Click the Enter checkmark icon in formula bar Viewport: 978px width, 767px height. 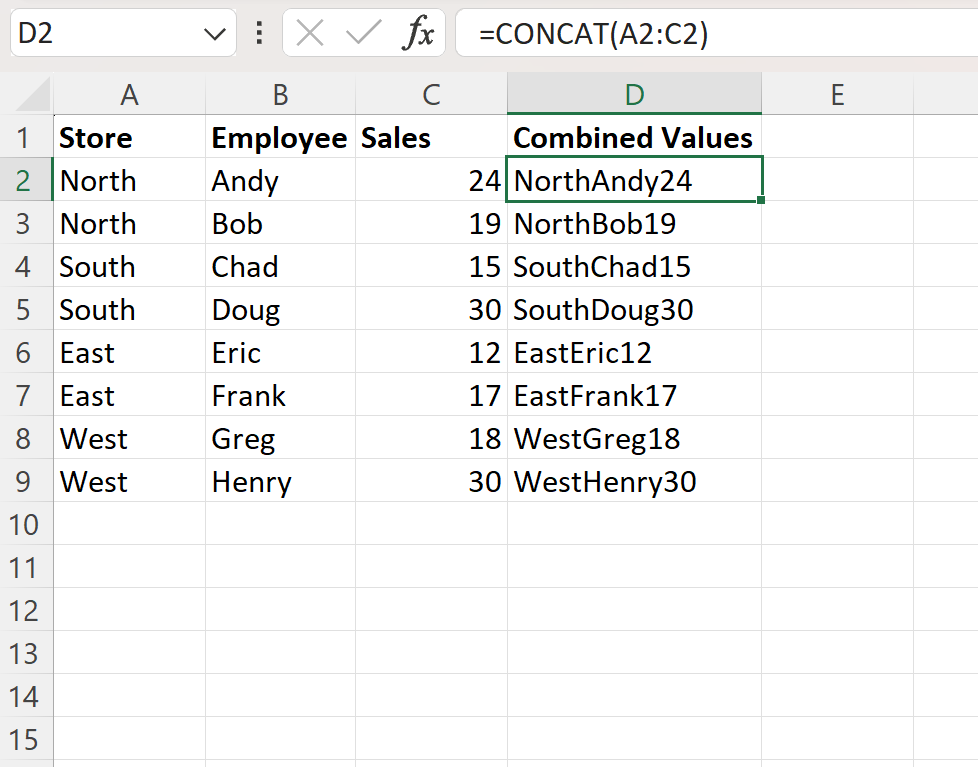click(x=359, y=32)
